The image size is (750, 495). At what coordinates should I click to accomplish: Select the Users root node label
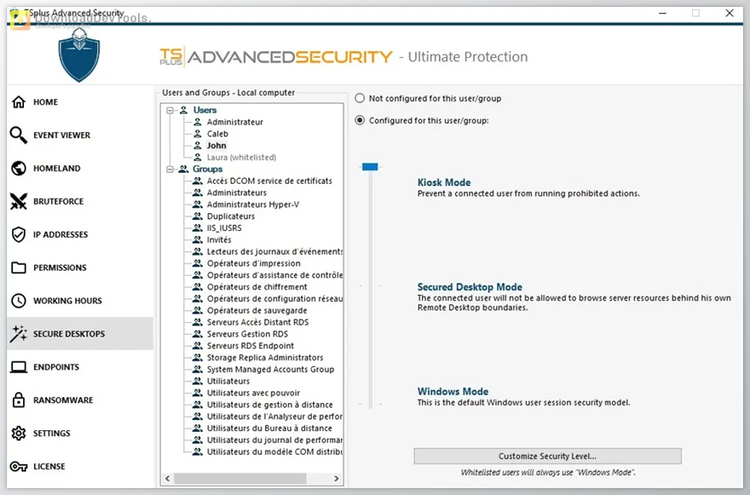[x=205, y=110]
